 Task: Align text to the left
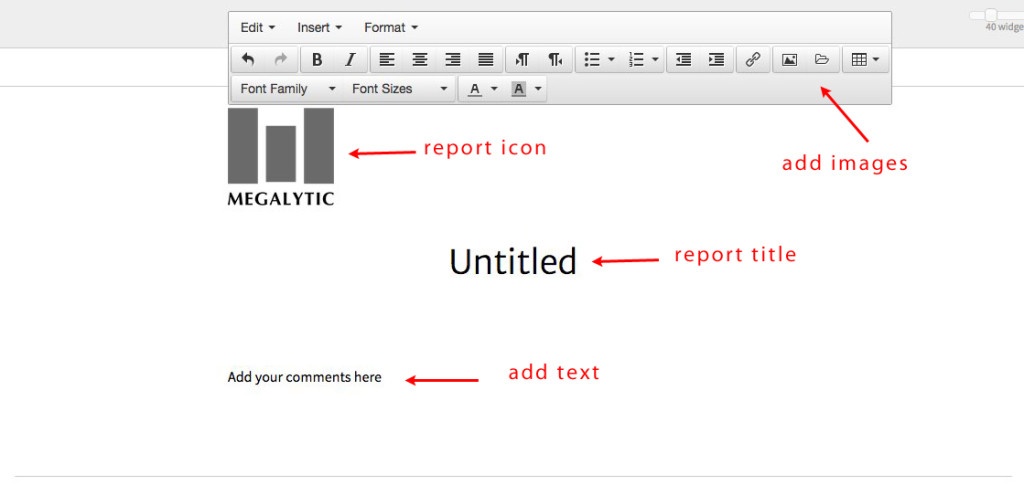pos(387,60)
